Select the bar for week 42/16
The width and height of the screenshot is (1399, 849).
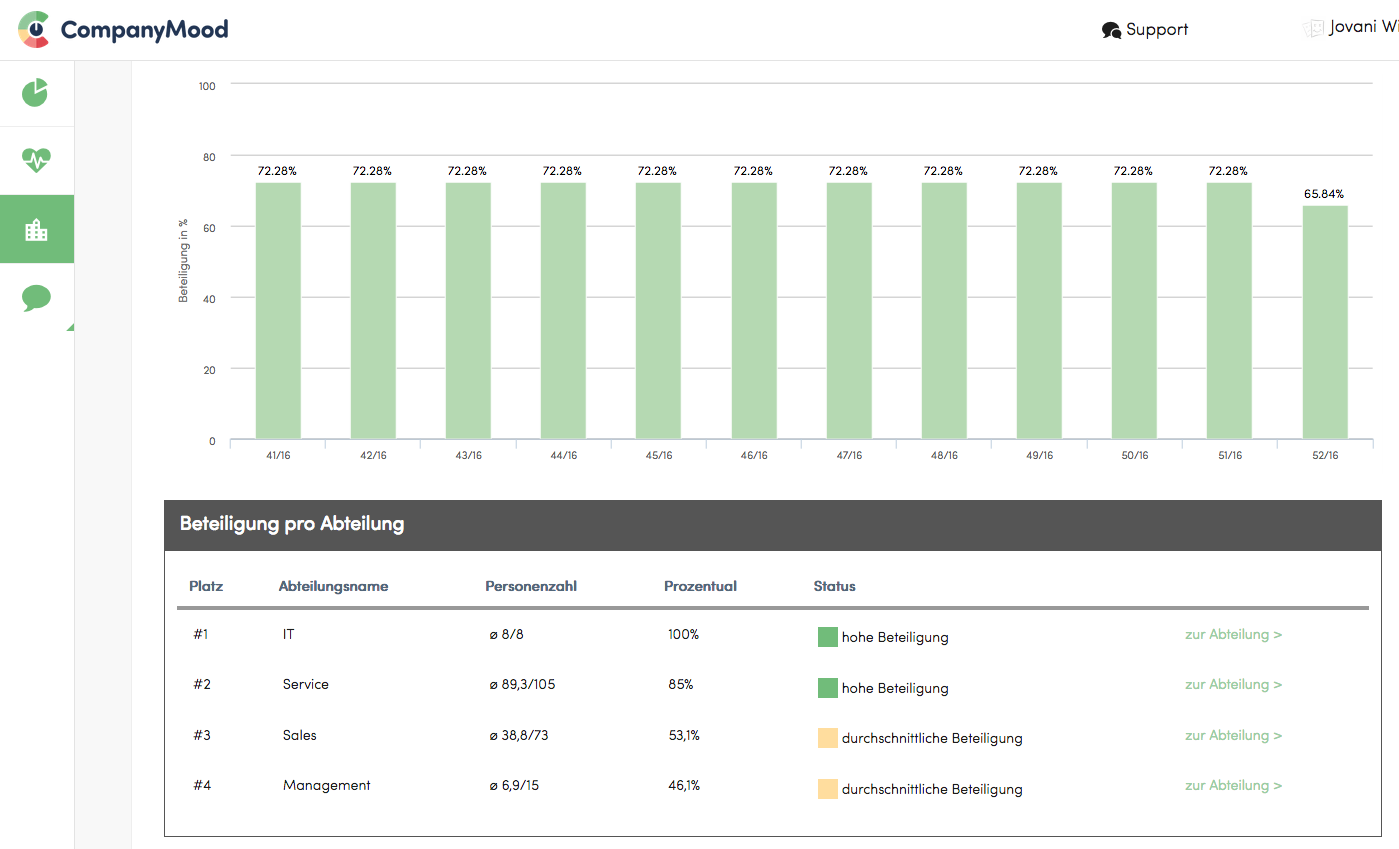pyautogui.click(x=373, y=311)
